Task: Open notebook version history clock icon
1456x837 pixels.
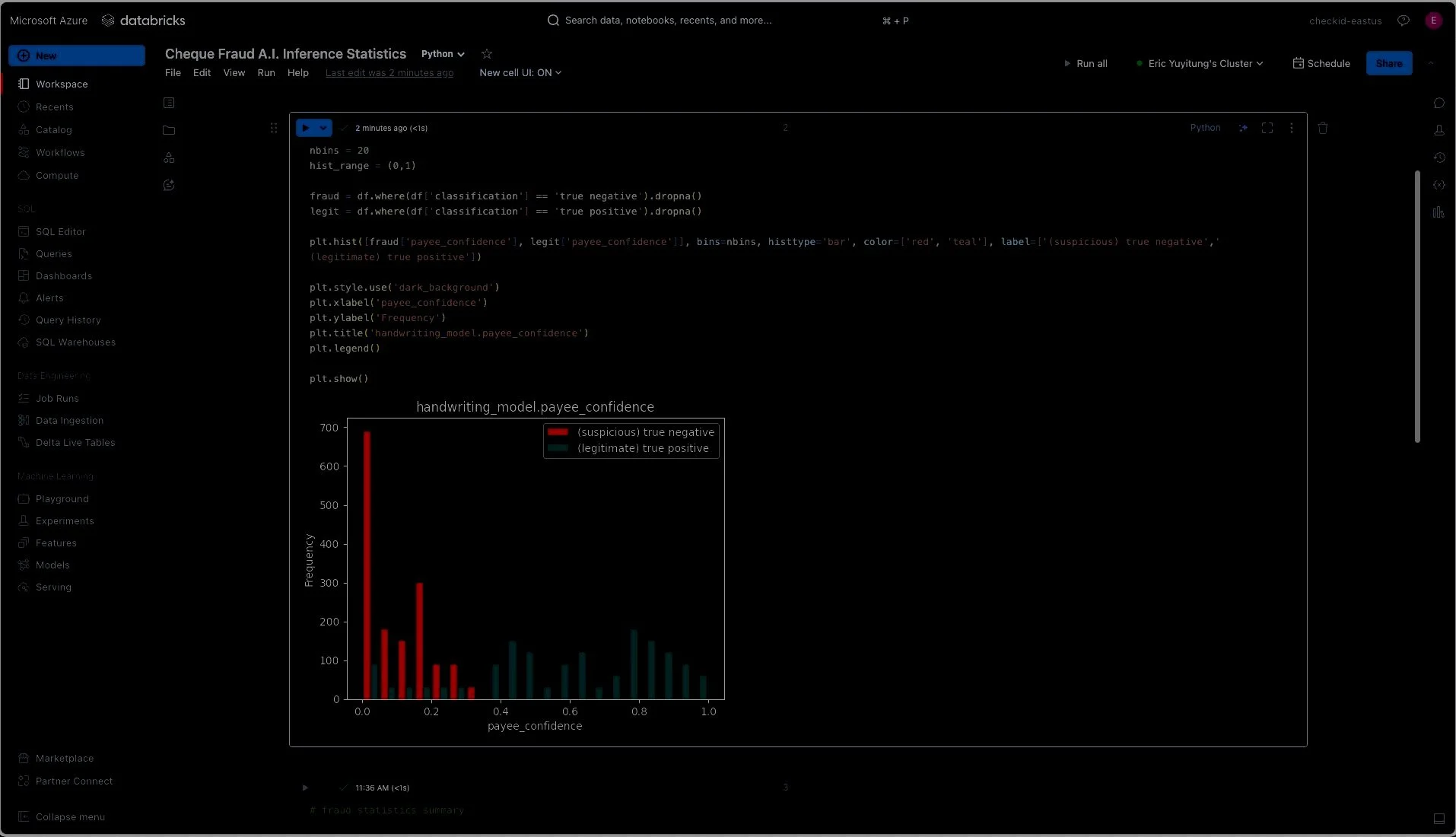Action: 1439,158
